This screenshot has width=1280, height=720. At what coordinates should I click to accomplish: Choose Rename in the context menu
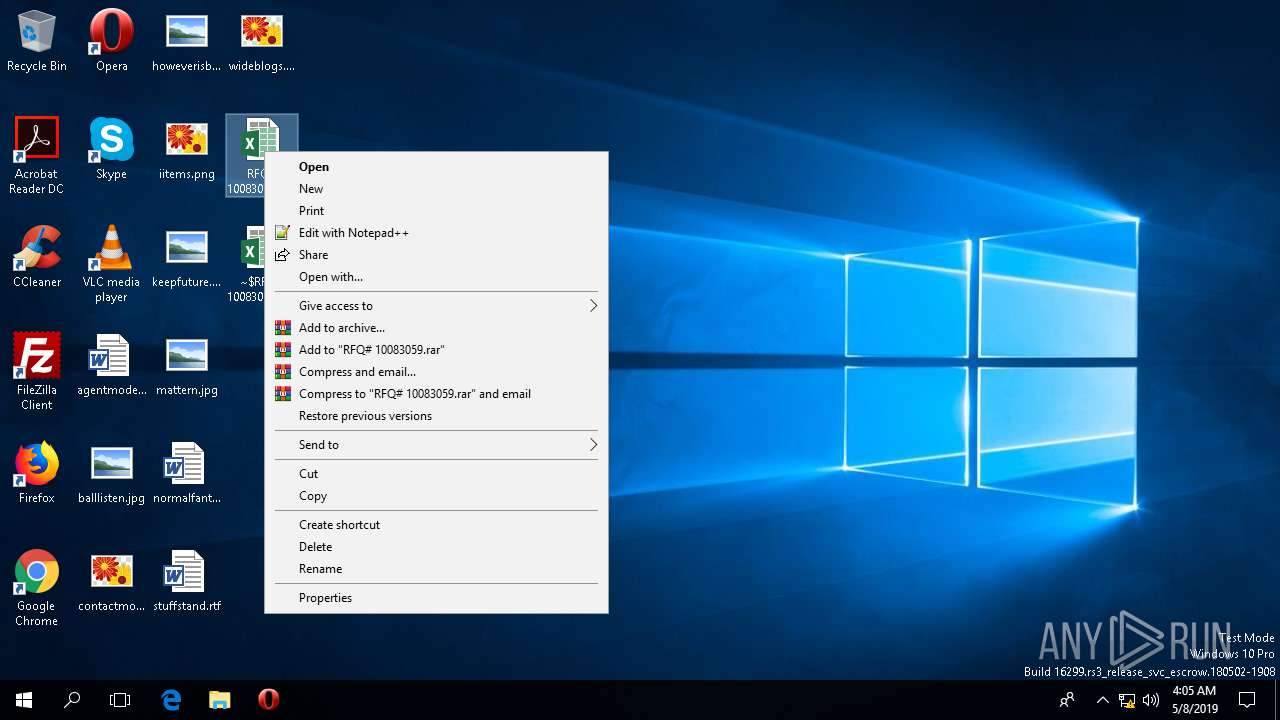(436, 569)
